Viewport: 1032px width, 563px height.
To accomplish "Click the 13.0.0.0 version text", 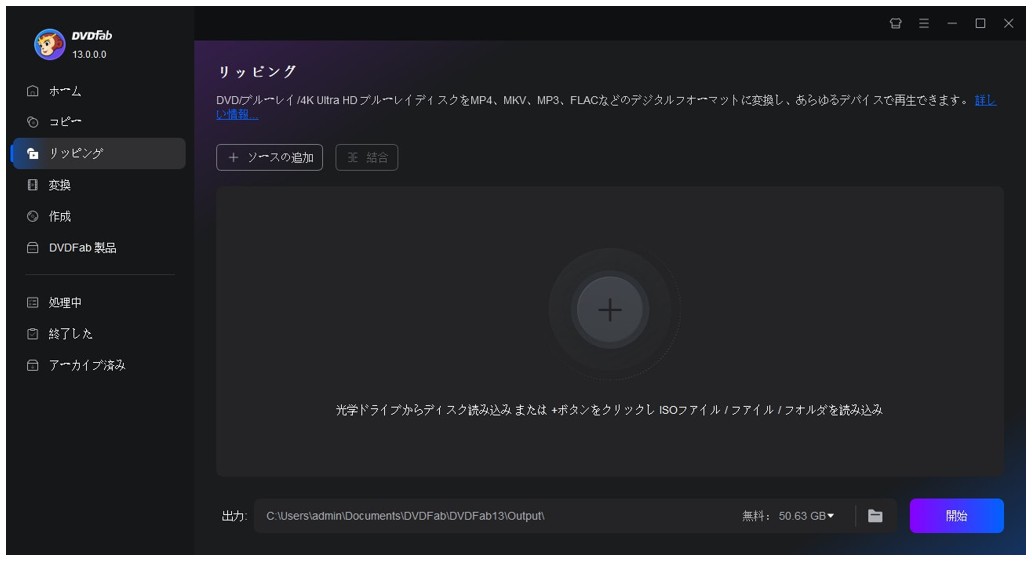I will click(90, 54).
